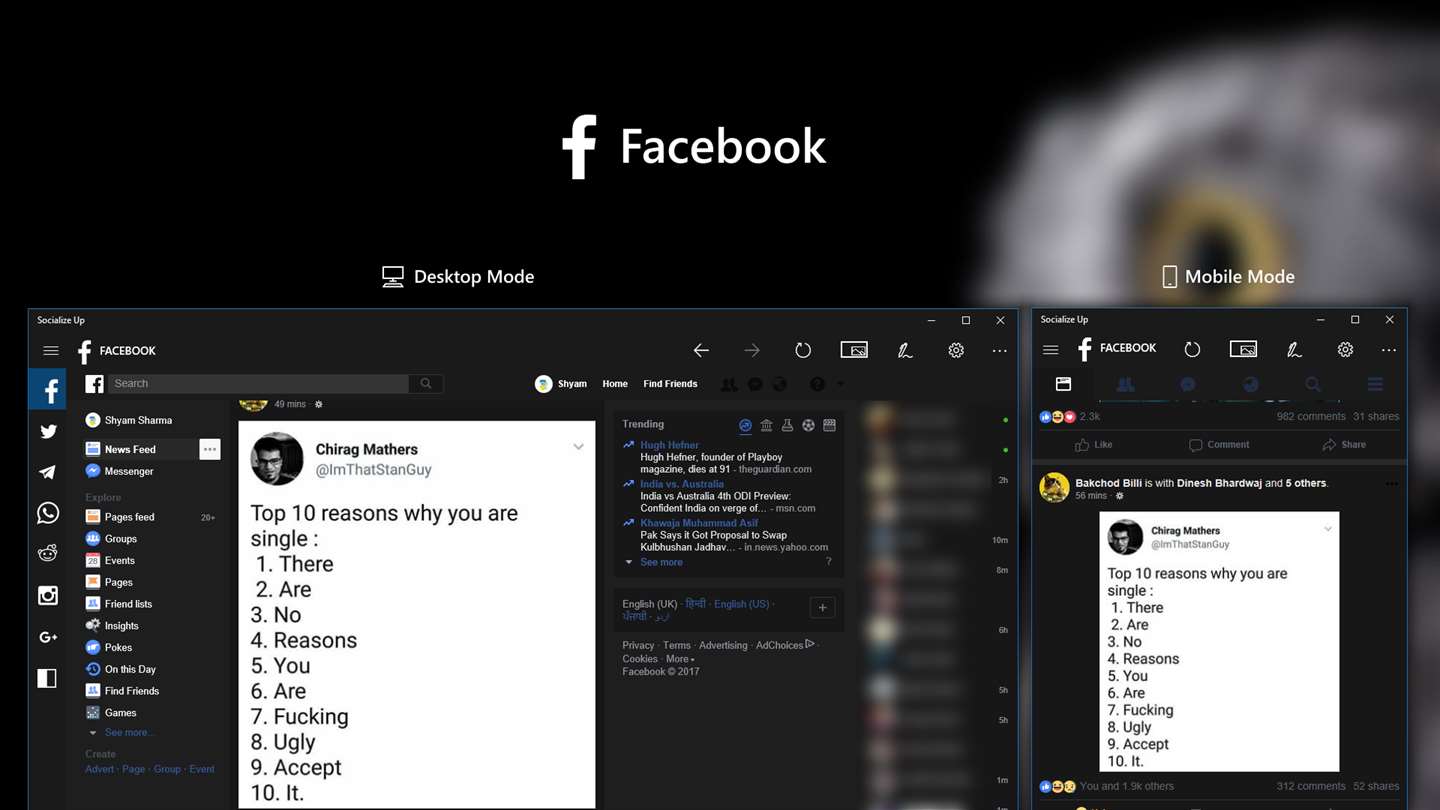Click the Facebook search field

[x=259, y=384]
